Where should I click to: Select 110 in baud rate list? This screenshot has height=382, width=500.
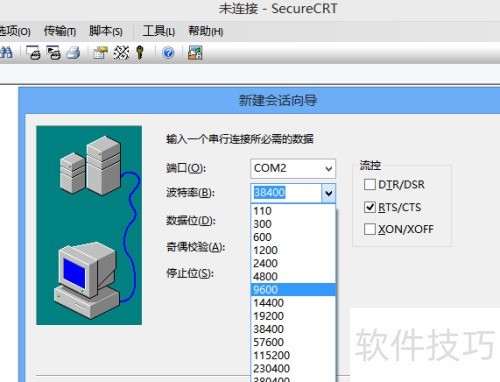click(293, 211)
